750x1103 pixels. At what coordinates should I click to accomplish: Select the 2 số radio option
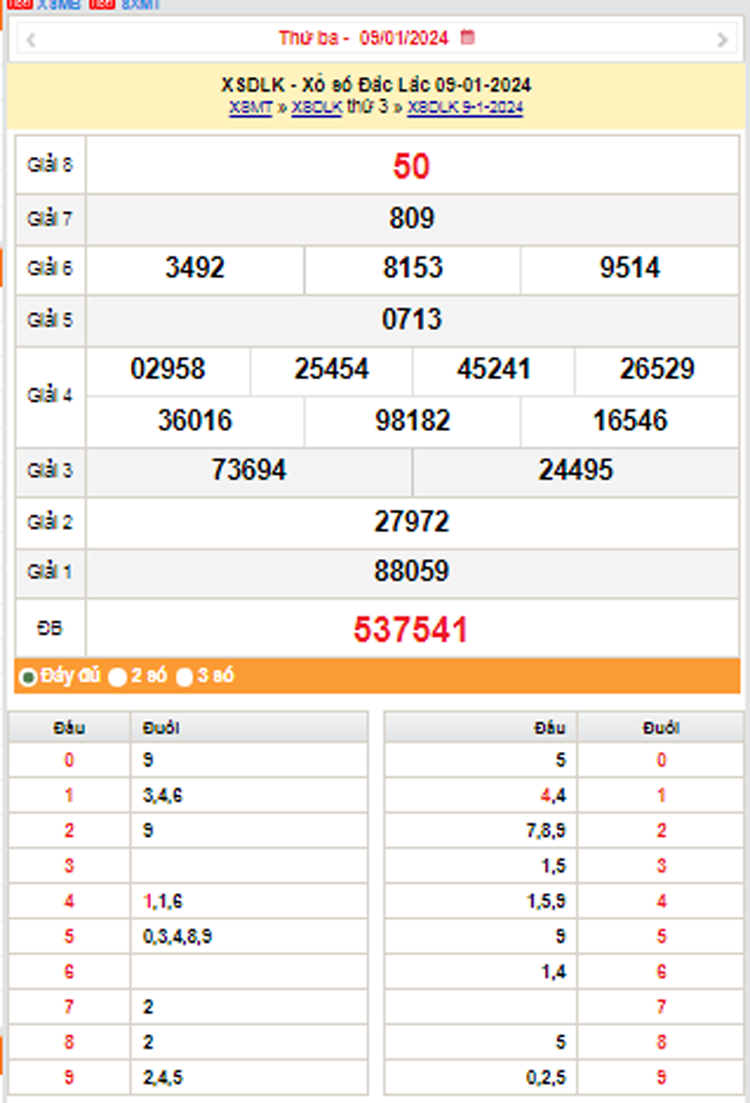click(x=117, y=677)
